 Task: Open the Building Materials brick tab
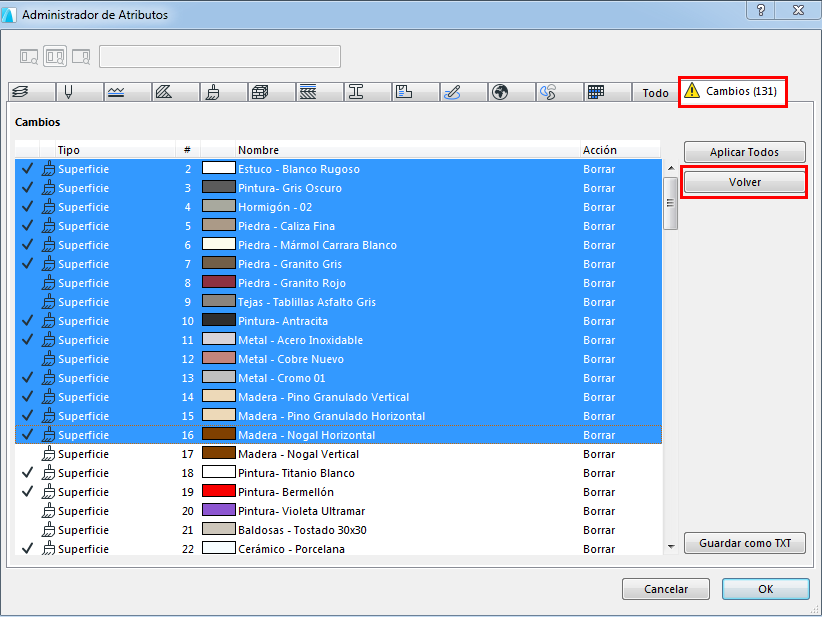click(x=271, y=92)
